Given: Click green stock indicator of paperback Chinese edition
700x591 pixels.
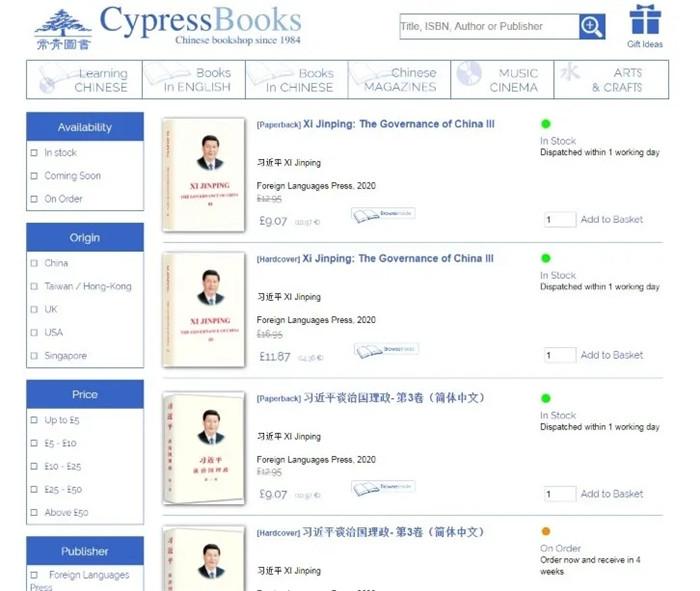Looking at the screenshot, I should point(546,398).
